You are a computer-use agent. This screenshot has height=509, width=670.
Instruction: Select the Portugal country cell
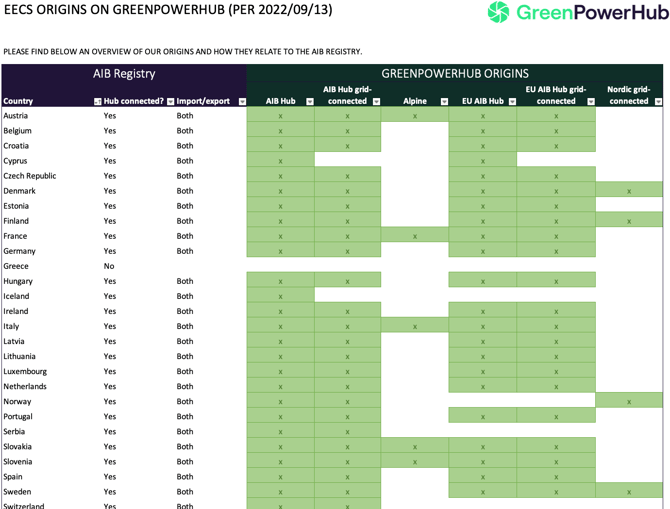pos(18,417)
